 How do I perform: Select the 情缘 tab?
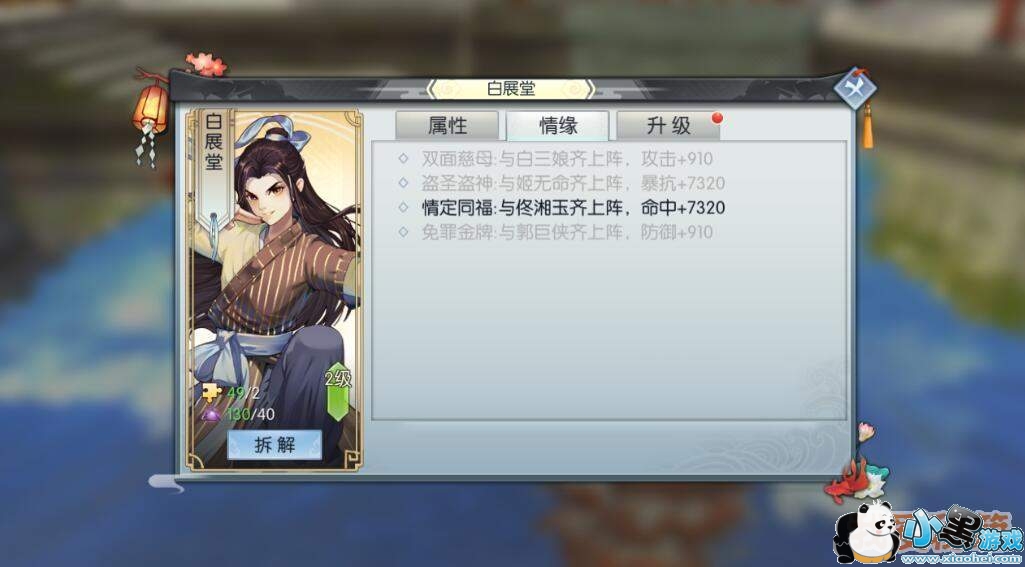point(558,125)
